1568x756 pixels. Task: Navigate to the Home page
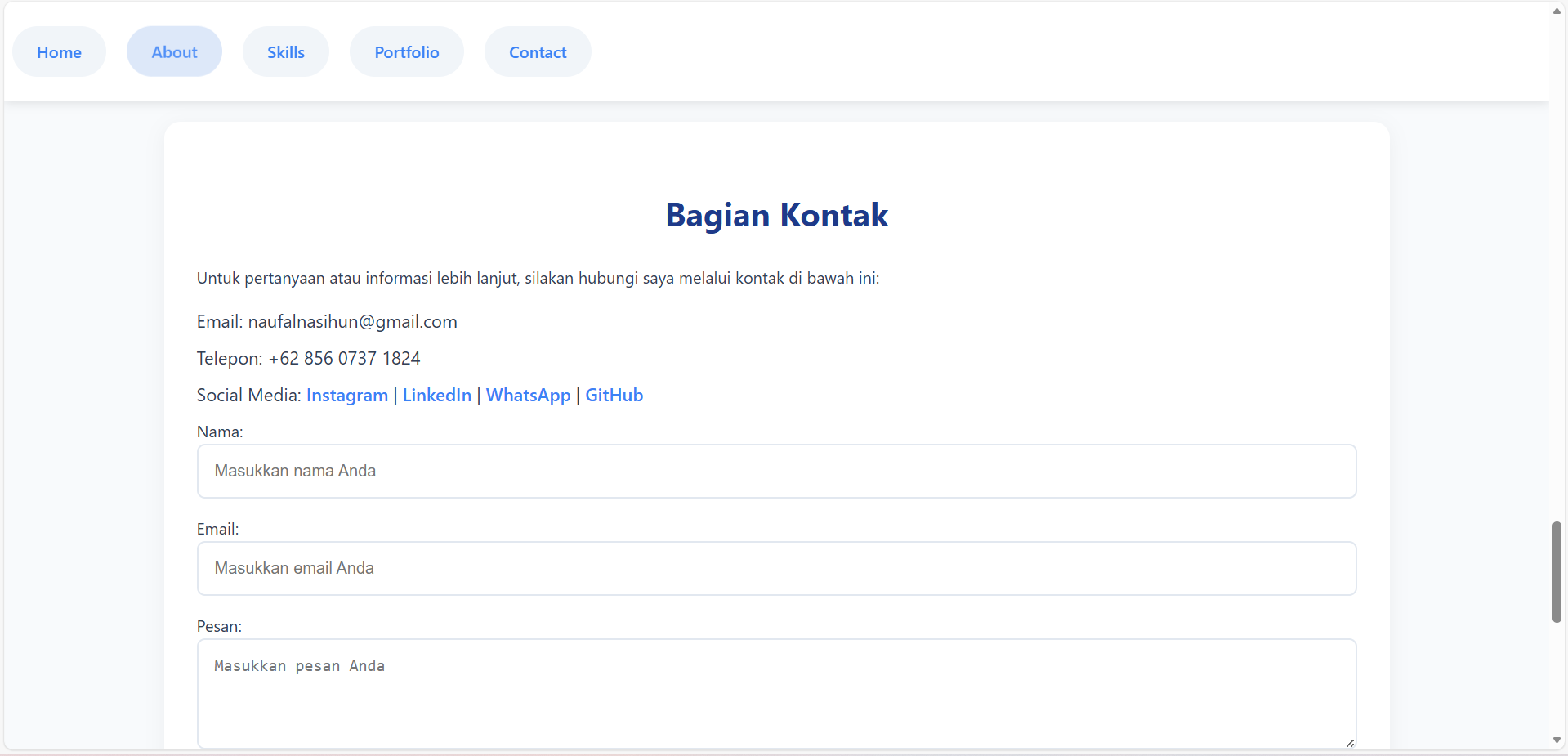pos(59,51)
